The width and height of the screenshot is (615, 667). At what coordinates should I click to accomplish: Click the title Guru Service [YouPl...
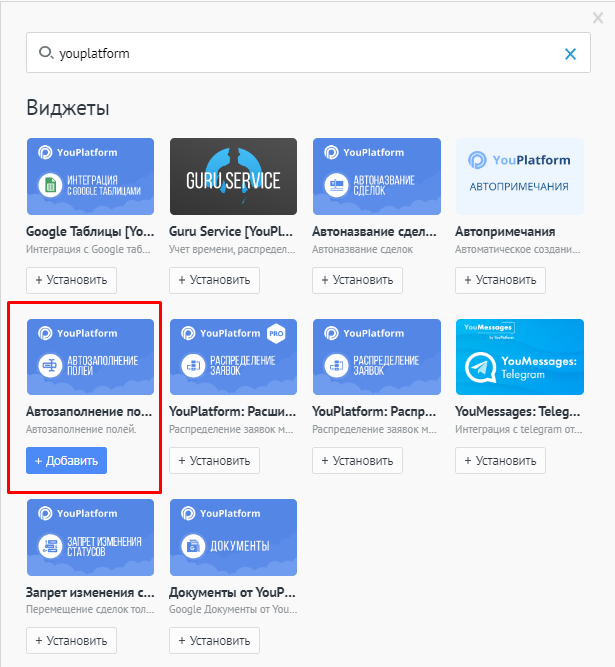(231, 231)
